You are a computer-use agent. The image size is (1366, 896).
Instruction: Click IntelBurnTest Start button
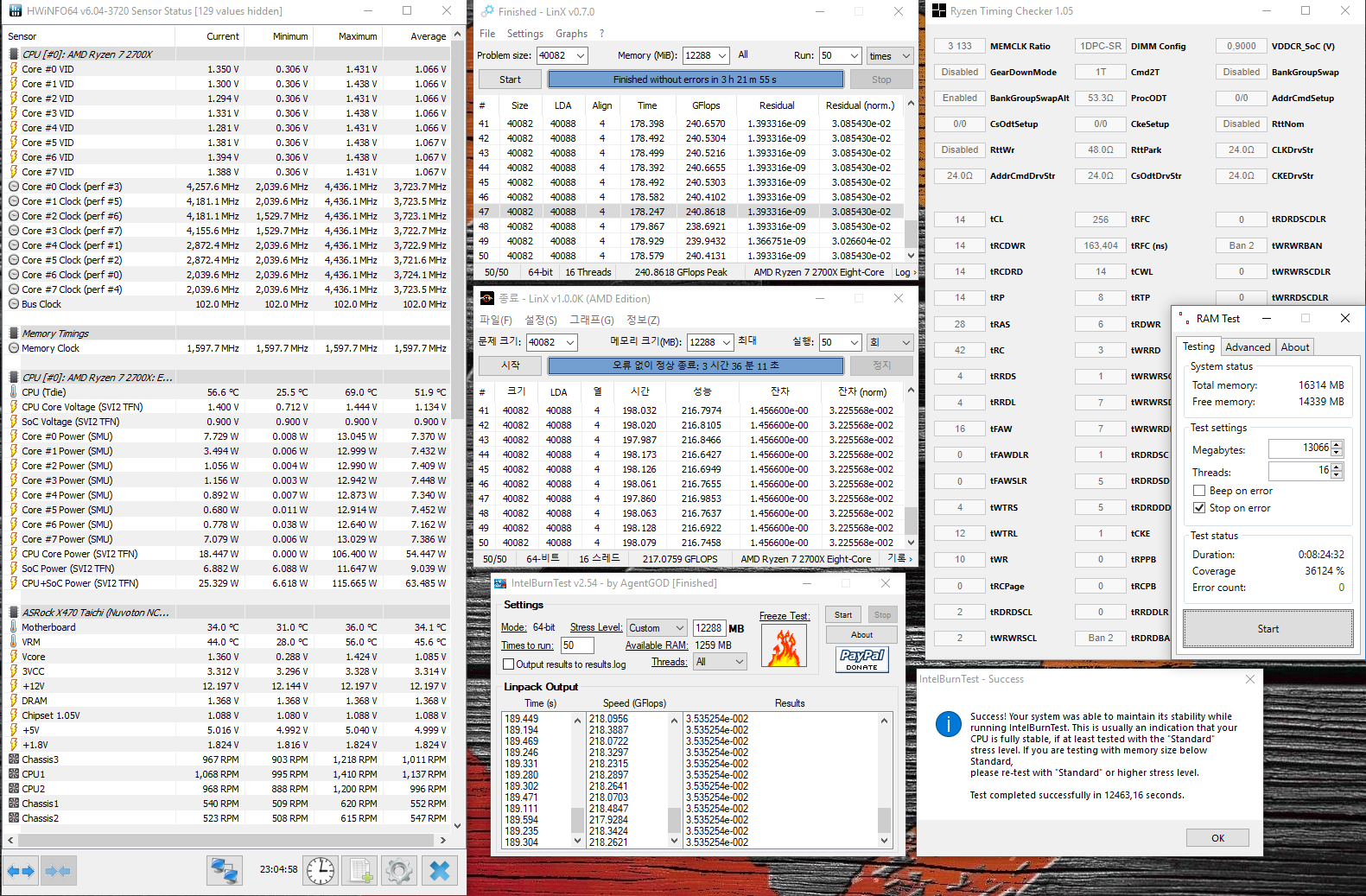843,615
